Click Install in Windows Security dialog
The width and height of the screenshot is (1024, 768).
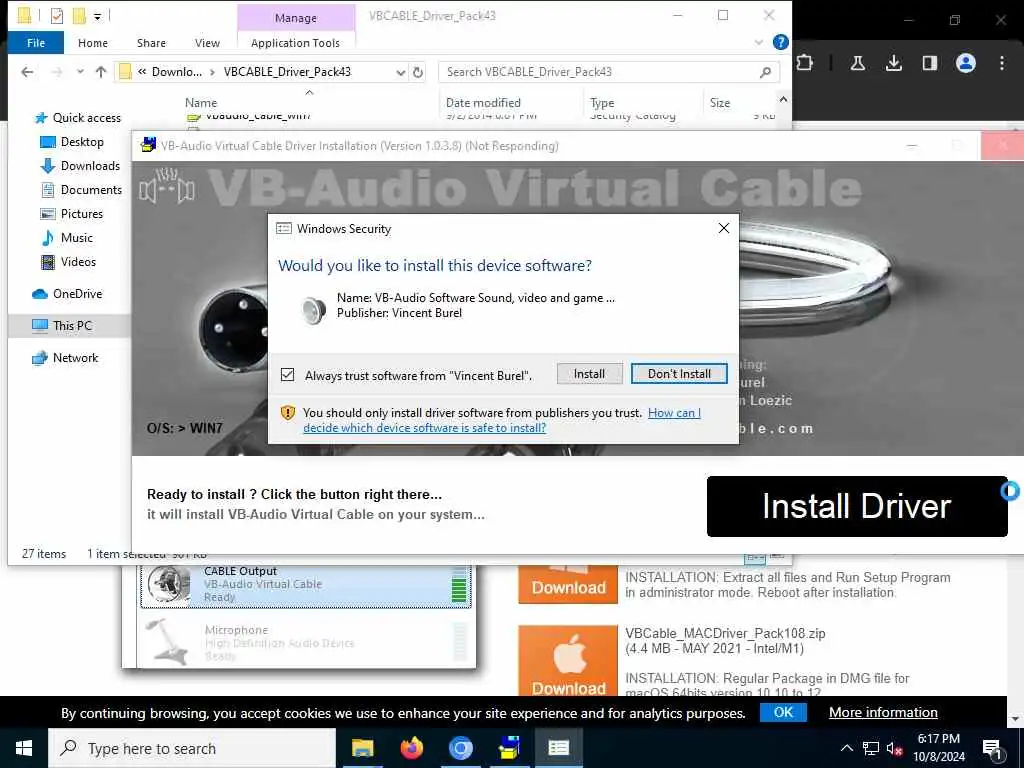589,374
